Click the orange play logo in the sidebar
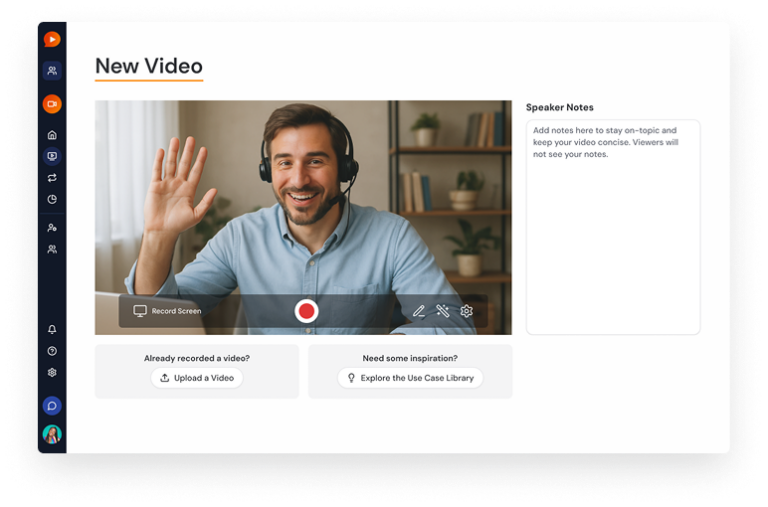Screen dimensions: 768x507 coord(52,39)
